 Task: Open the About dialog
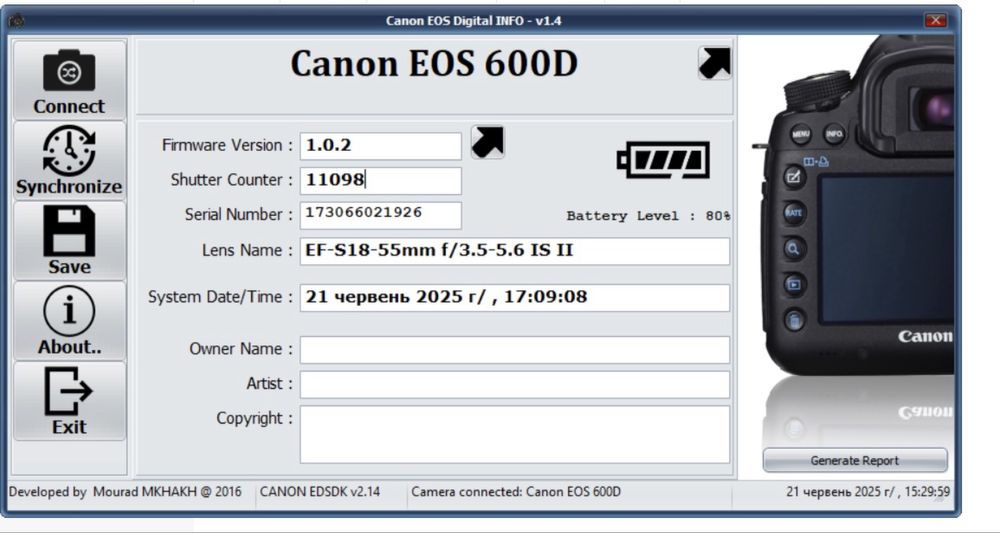point(70,321)
